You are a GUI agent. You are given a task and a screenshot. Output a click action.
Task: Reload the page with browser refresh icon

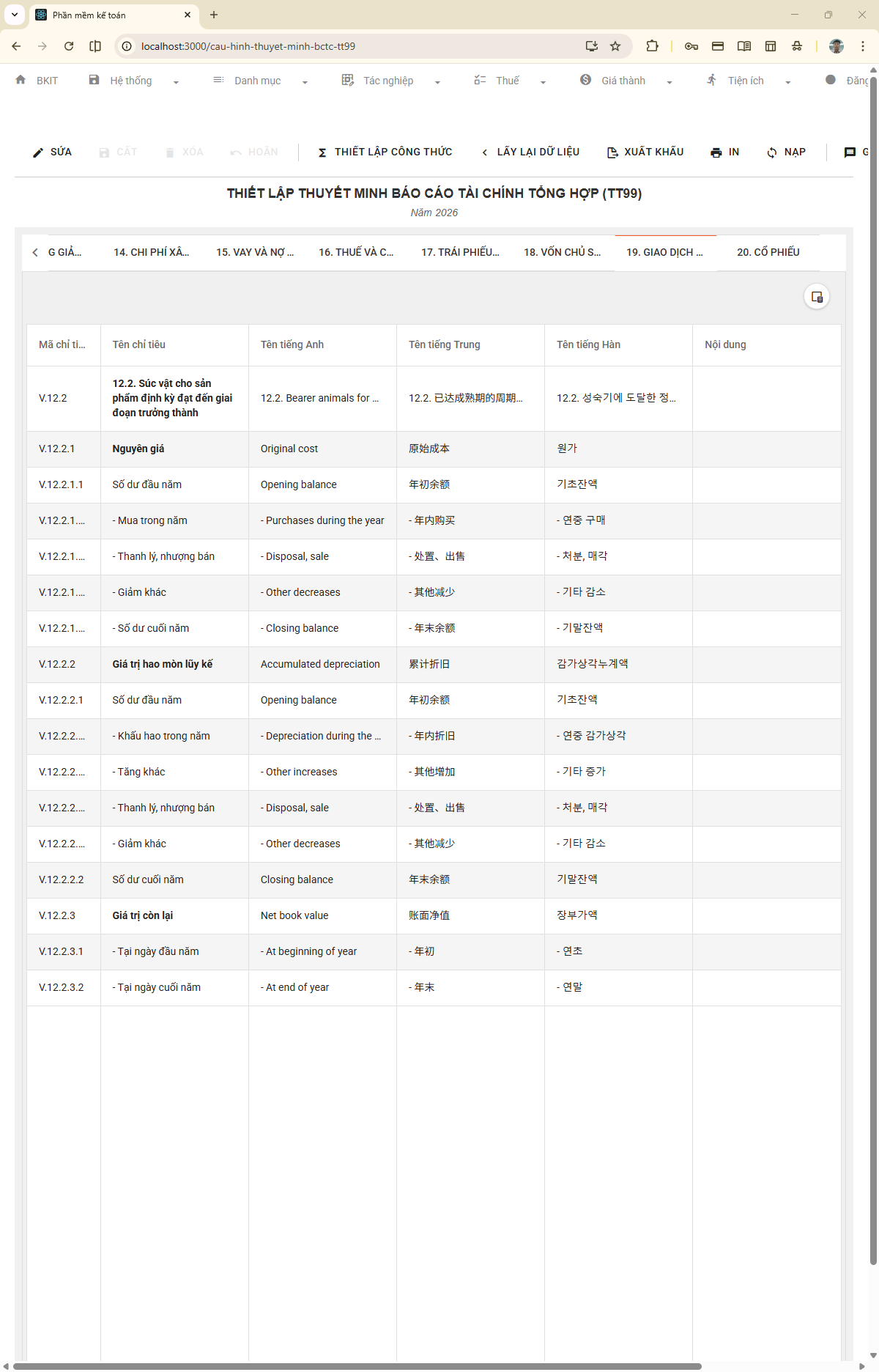coord(69,46)
